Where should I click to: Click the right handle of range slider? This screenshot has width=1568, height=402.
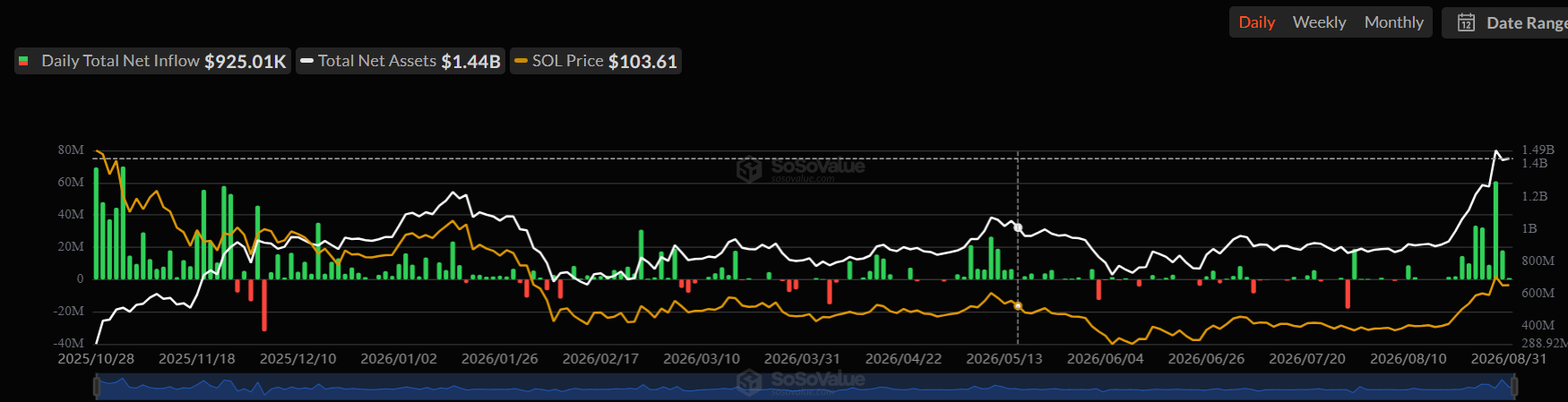(1514, 387)
